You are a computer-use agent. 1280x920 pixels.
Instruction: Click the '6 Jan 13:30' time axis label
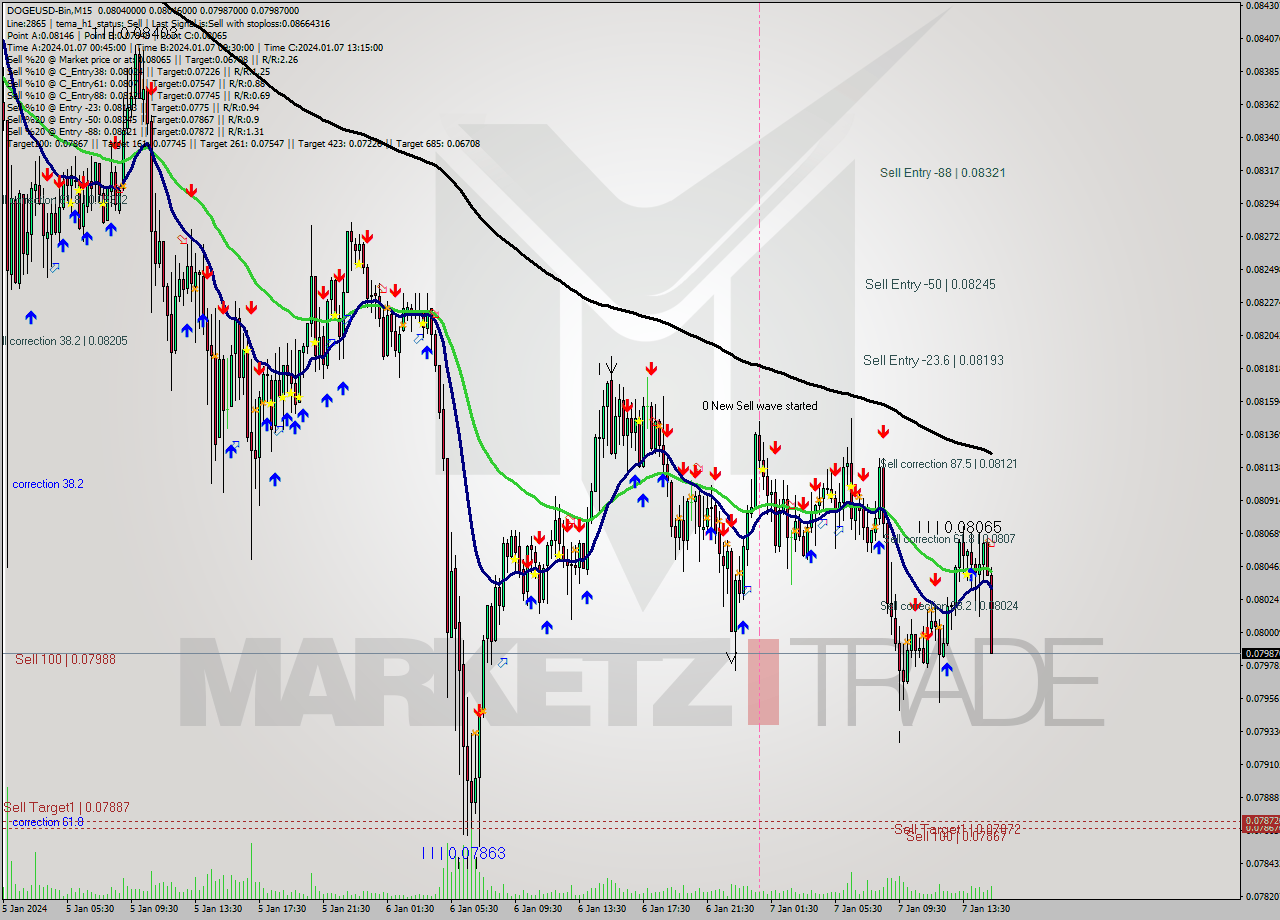602,909
